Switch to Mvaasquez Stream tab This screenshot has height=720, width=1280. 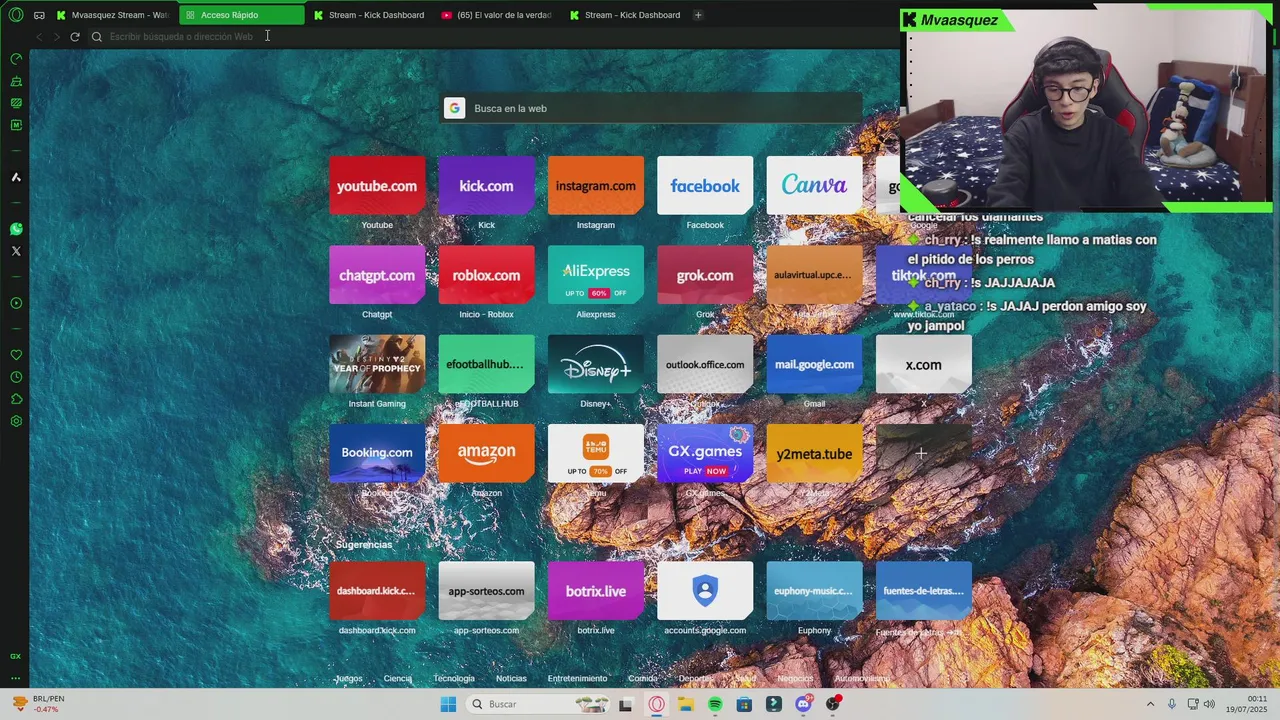112,15
